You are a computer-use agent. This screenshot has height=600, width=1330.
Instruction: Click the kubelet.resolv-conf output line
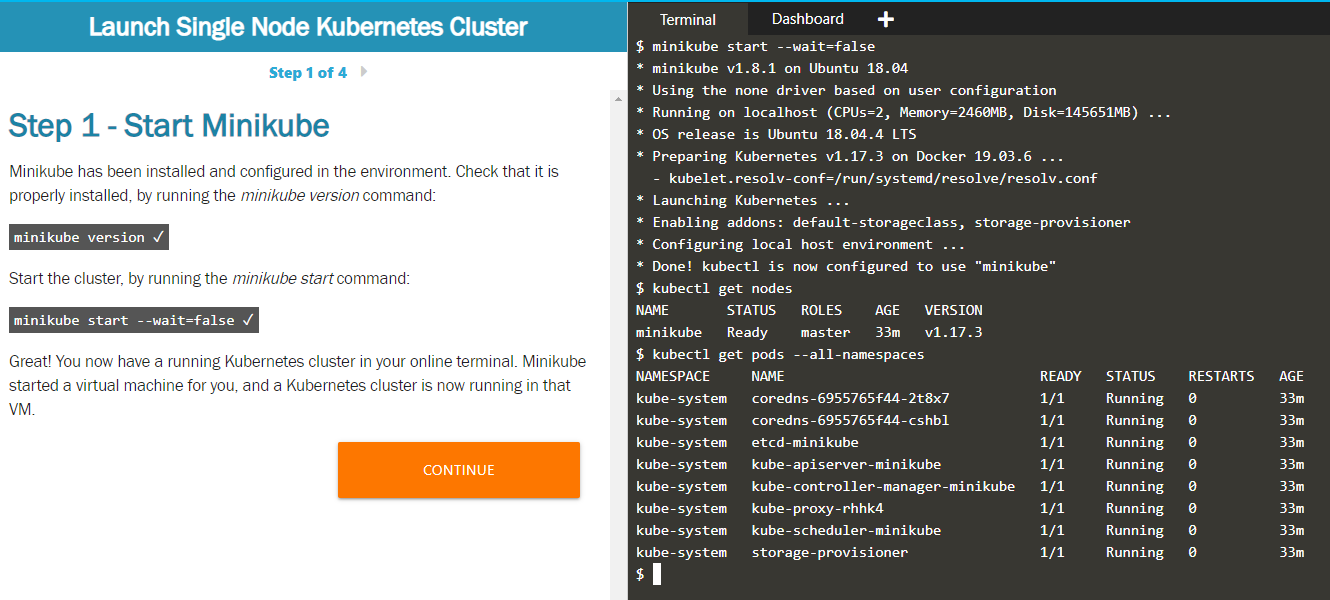pos(875,178)
